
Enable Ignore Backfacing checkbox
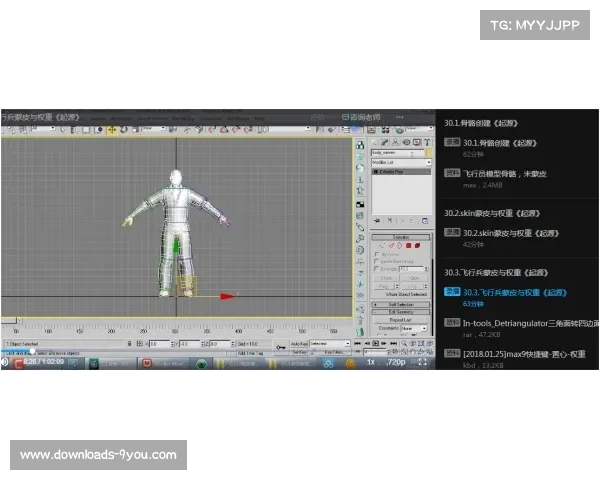point(376,262)
